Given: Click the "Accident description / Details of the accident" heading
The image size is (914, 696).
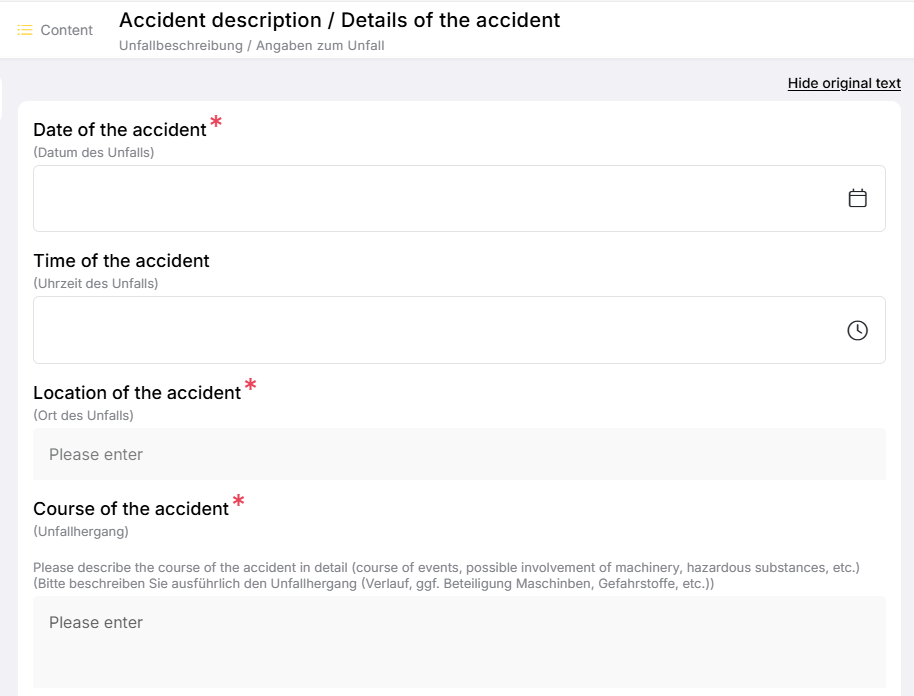Looking at the screenshot, I should pos(339,20).
